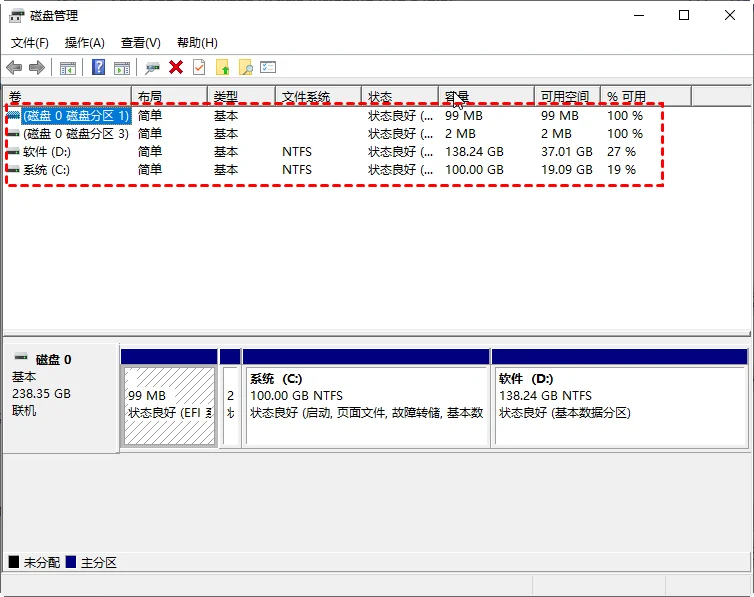
Task: Select the (磁盘 0 磁盘分区 1) volume name
Action: pyautogui.click(x=76, y=116)
